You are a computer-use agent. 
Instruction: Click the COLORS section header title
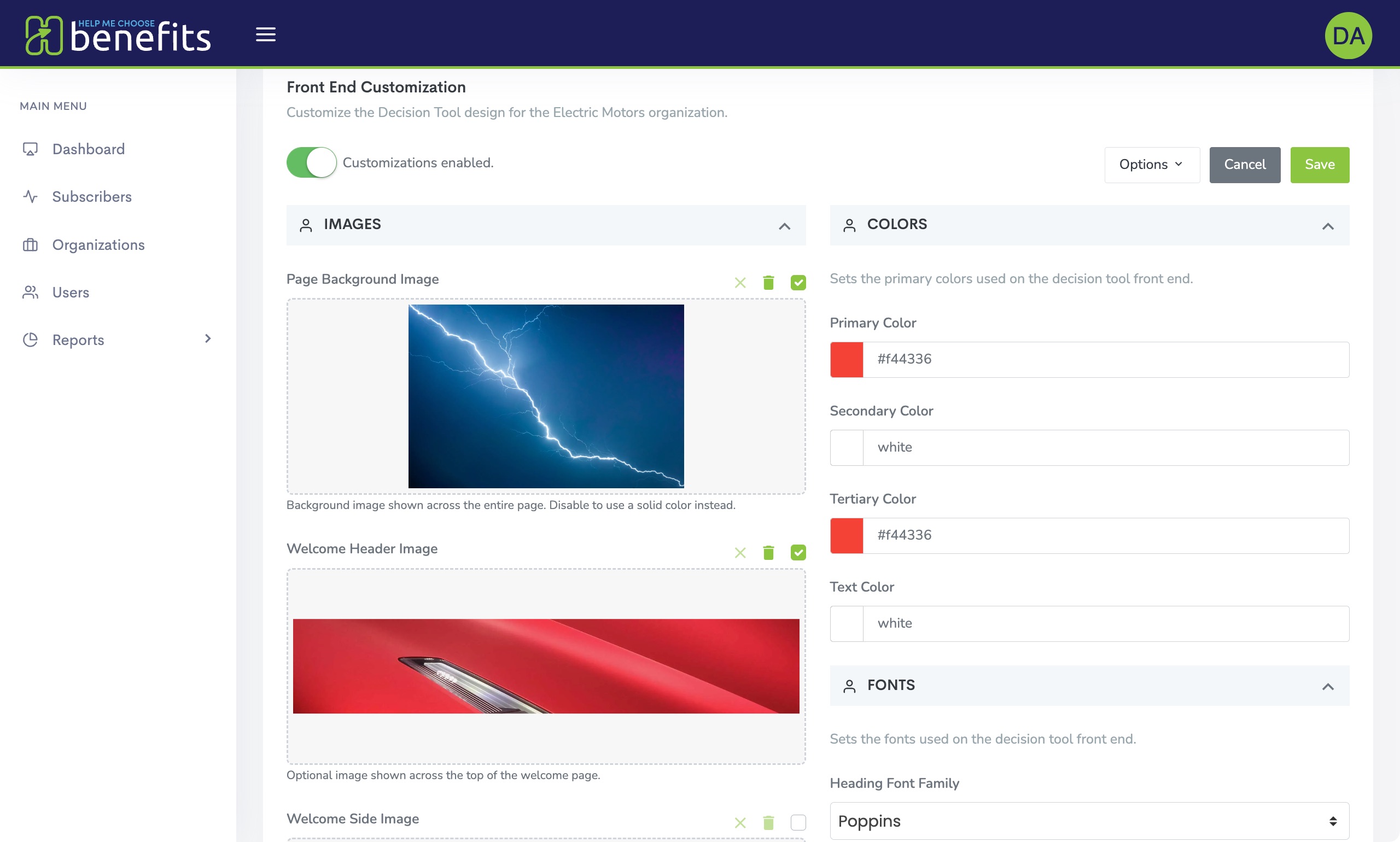[897, 224]
